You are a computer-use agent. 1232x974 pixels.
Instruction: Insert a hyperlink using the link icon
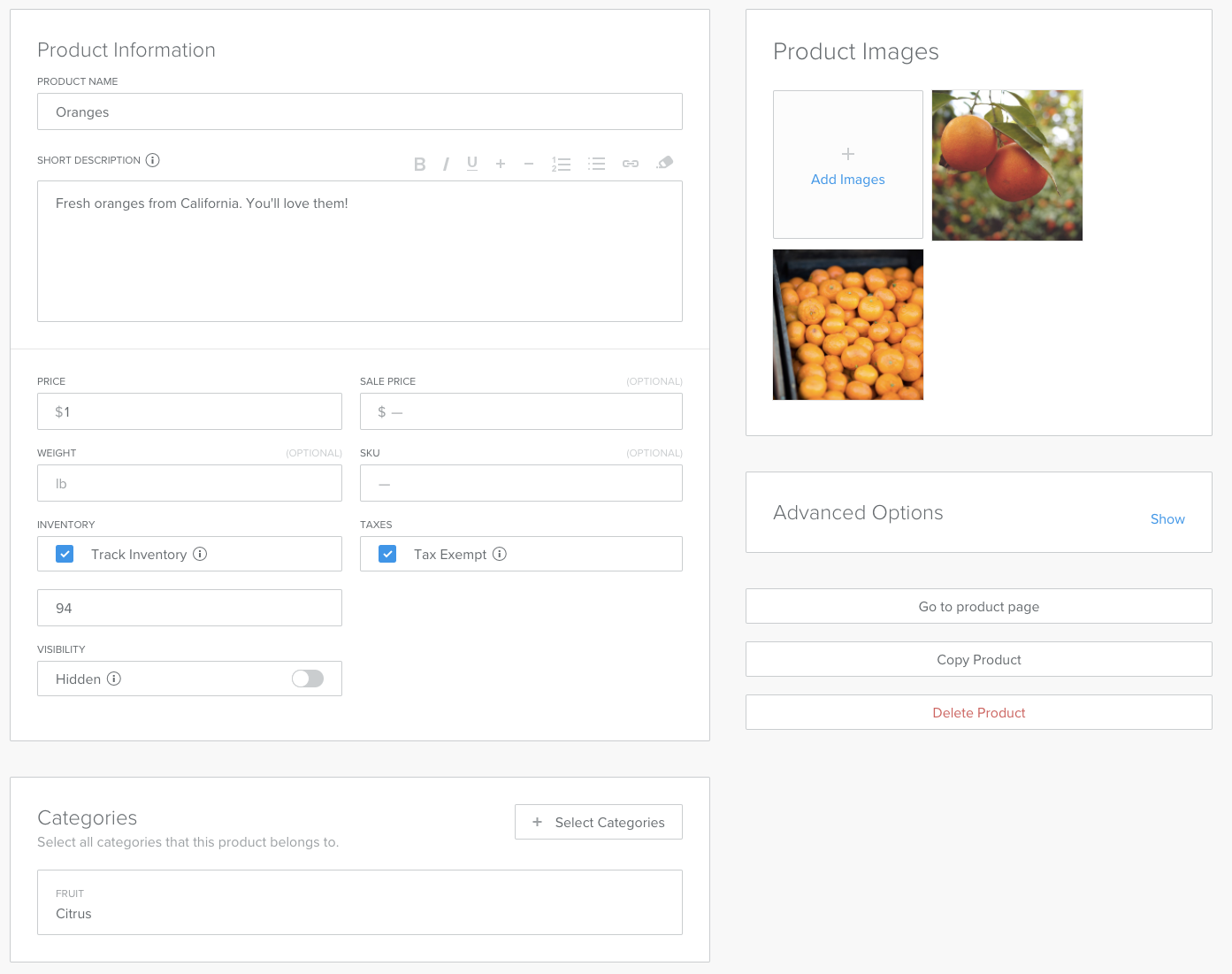(x=631, y=163)
